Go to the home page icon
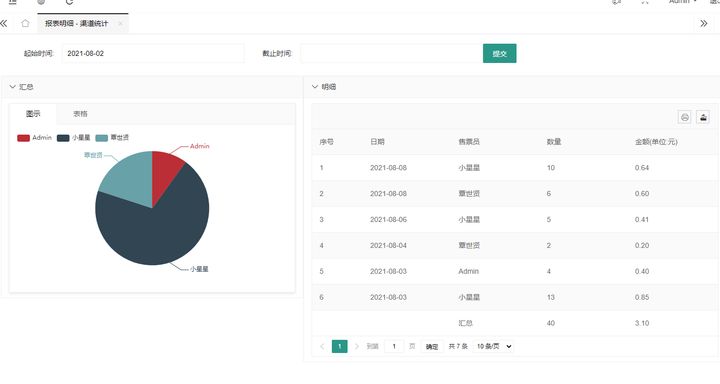The image size is (720, 384). pyautogui.click(x=25, y=23)
